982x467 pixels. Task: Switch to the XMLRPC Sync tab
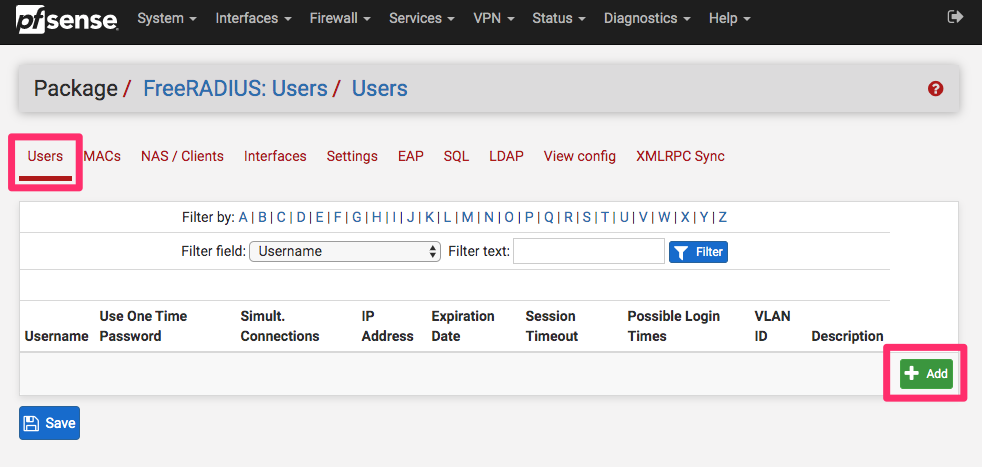tap(680, 157)
